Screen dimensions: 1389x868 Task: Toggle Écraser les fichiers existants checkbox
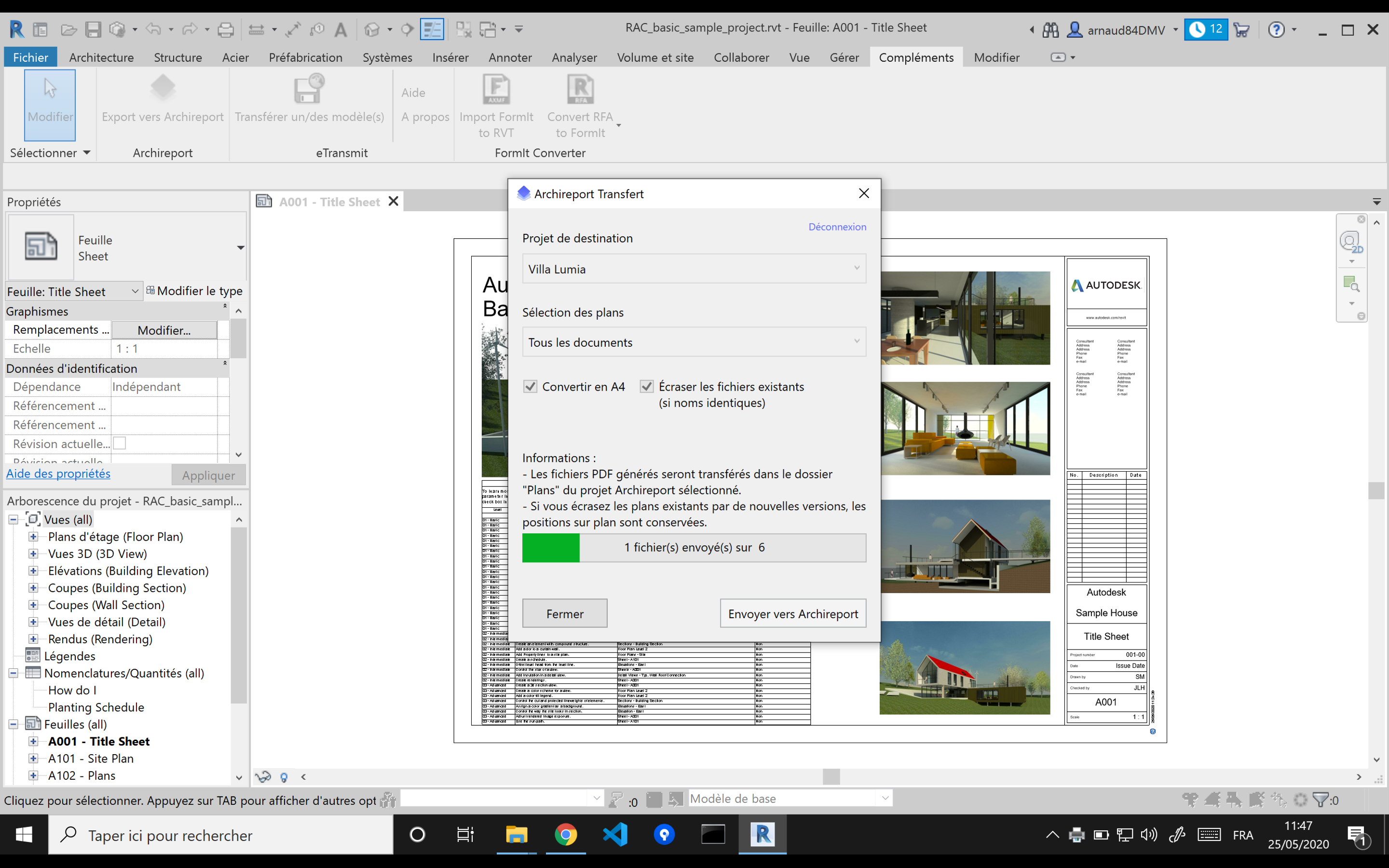(x=647, y=386)
